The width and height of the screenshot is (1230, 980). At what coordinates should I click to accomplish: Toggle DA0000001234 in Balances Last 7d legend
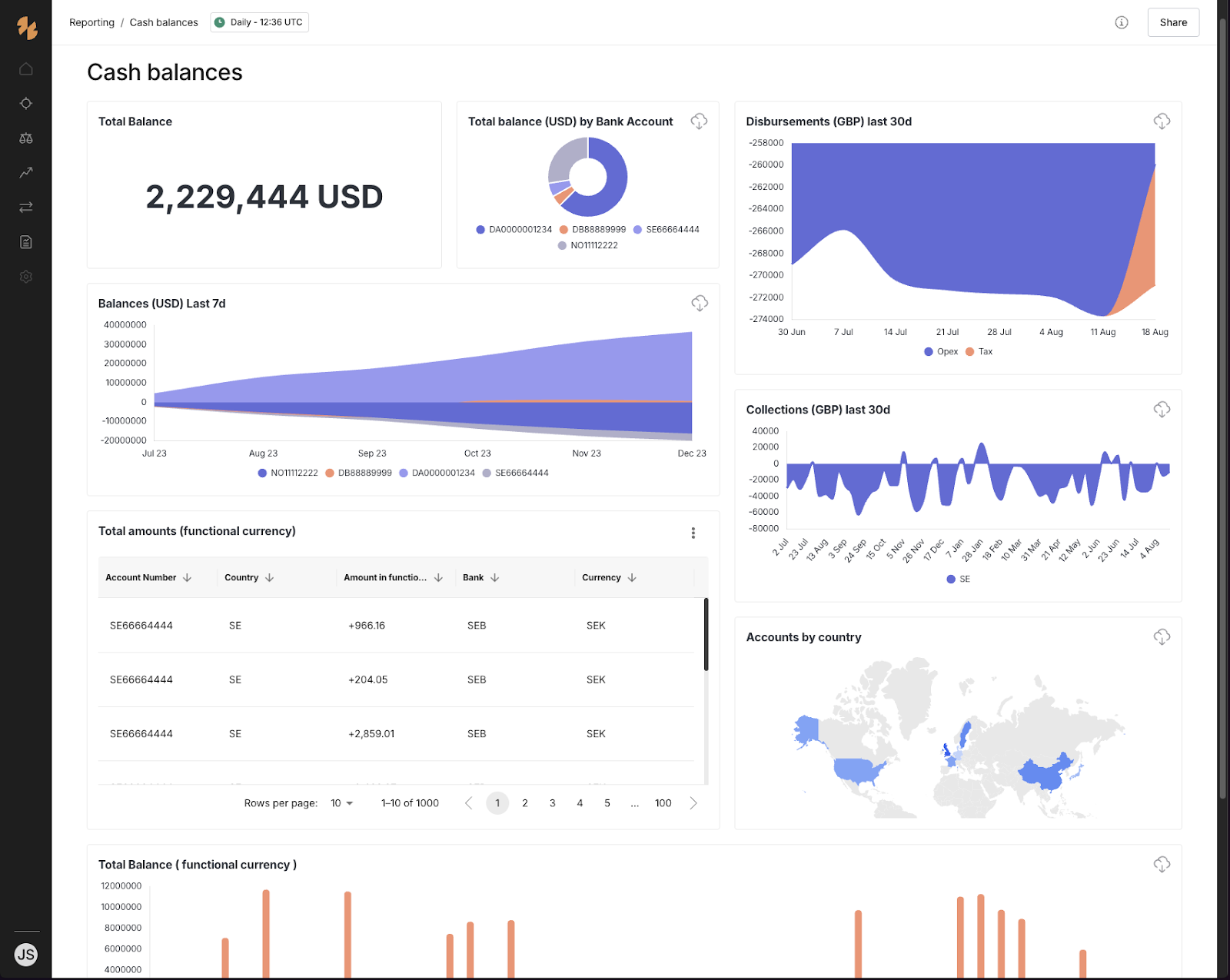coord(437,473)
